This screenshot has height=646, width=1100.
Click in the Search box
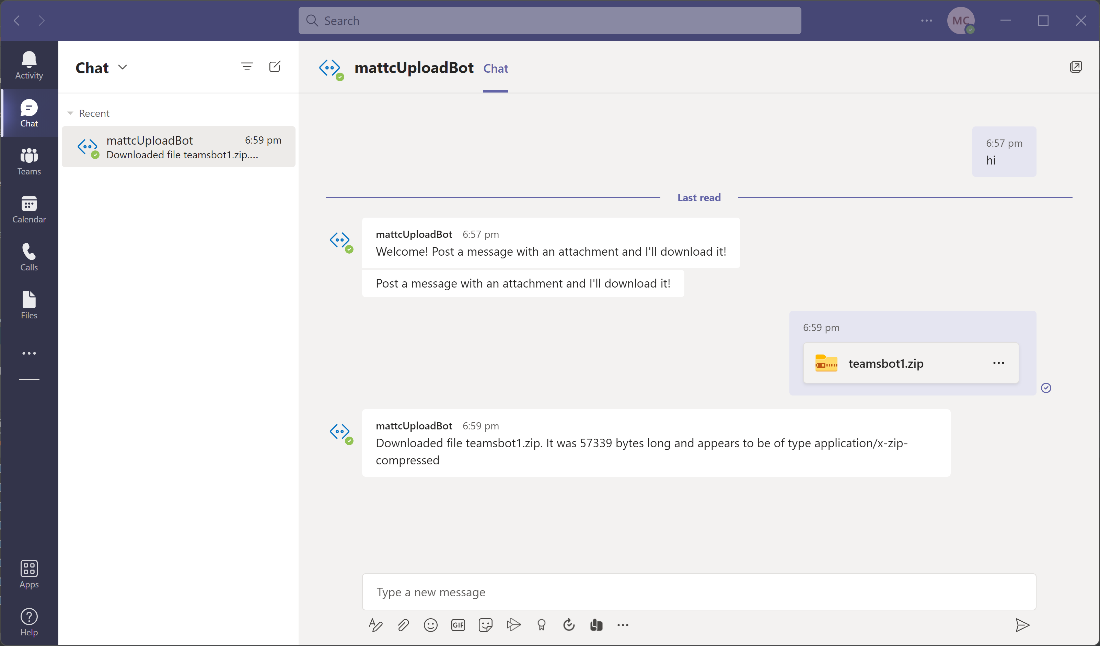(550, 21)
